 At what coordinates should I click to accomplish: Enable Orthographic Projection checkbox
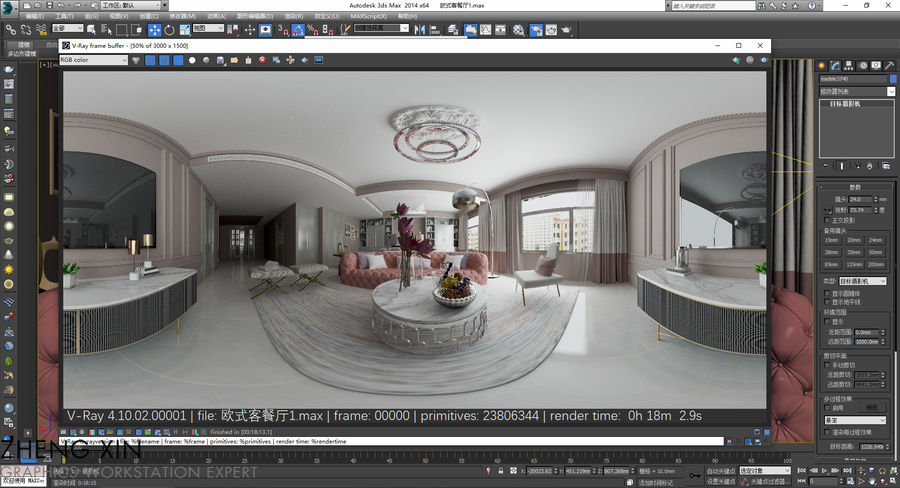click(827, 220)
